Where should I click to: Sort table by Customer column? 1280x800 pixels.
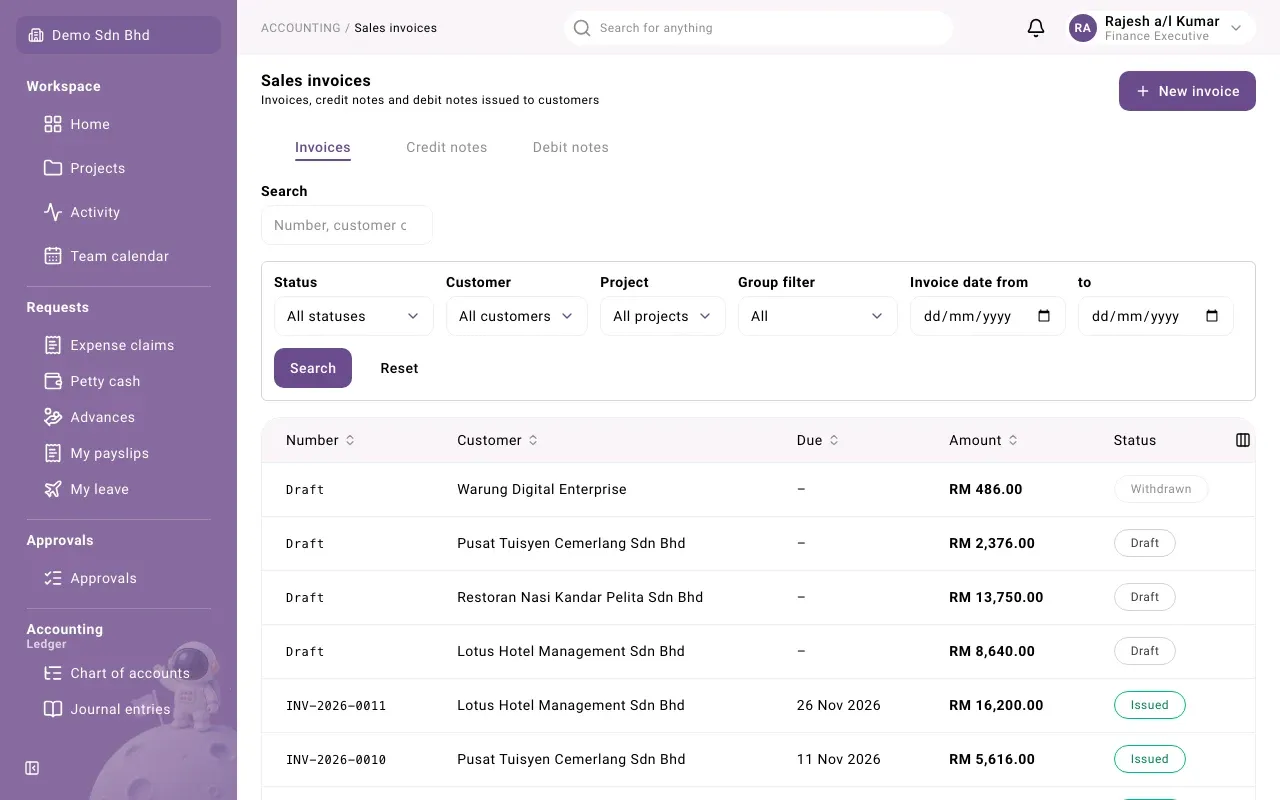[497, 440]
